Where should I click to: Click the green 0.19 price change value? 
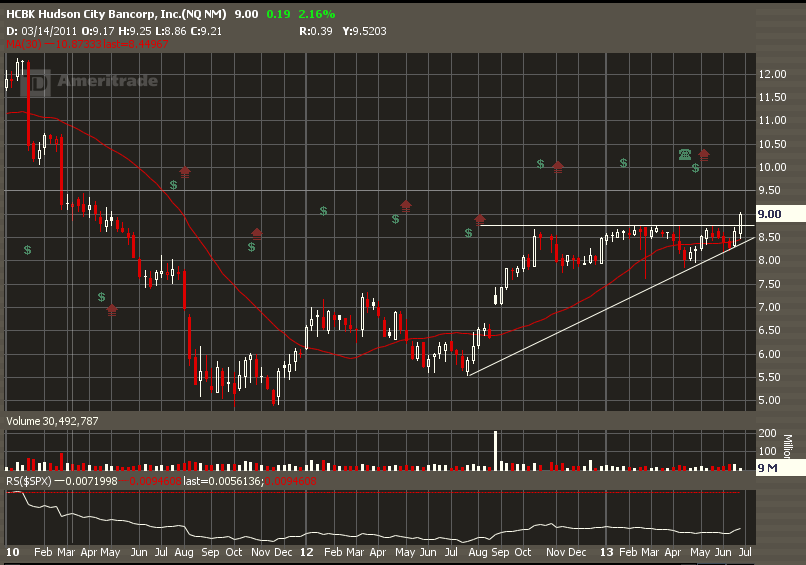279,14
